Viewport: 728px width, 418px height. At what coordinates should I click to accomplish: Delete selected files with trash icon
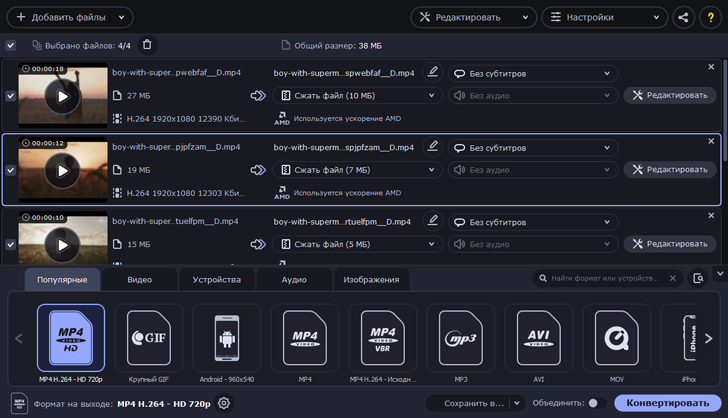coord(148,45)
